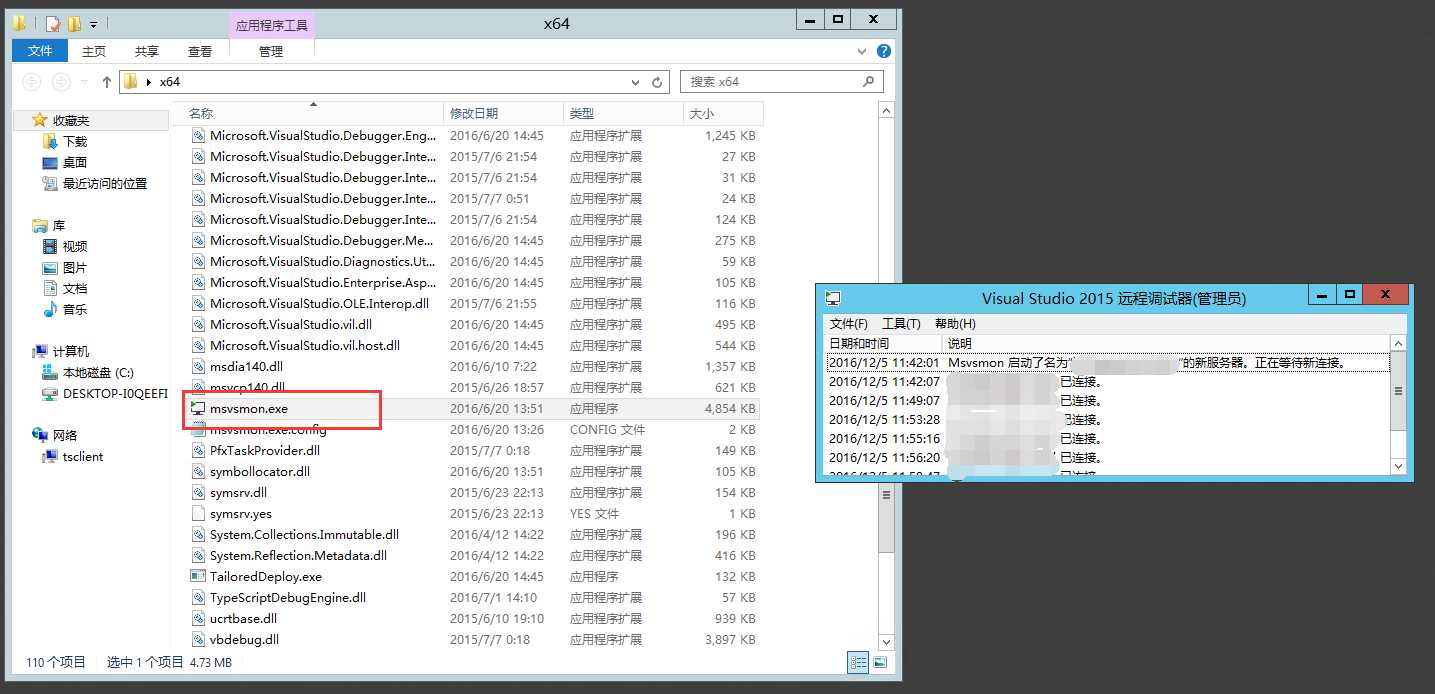Viewport: 1435px width, 694px height.
Task: Click the search magnifier icon
Action: click(x=868, y=82)
